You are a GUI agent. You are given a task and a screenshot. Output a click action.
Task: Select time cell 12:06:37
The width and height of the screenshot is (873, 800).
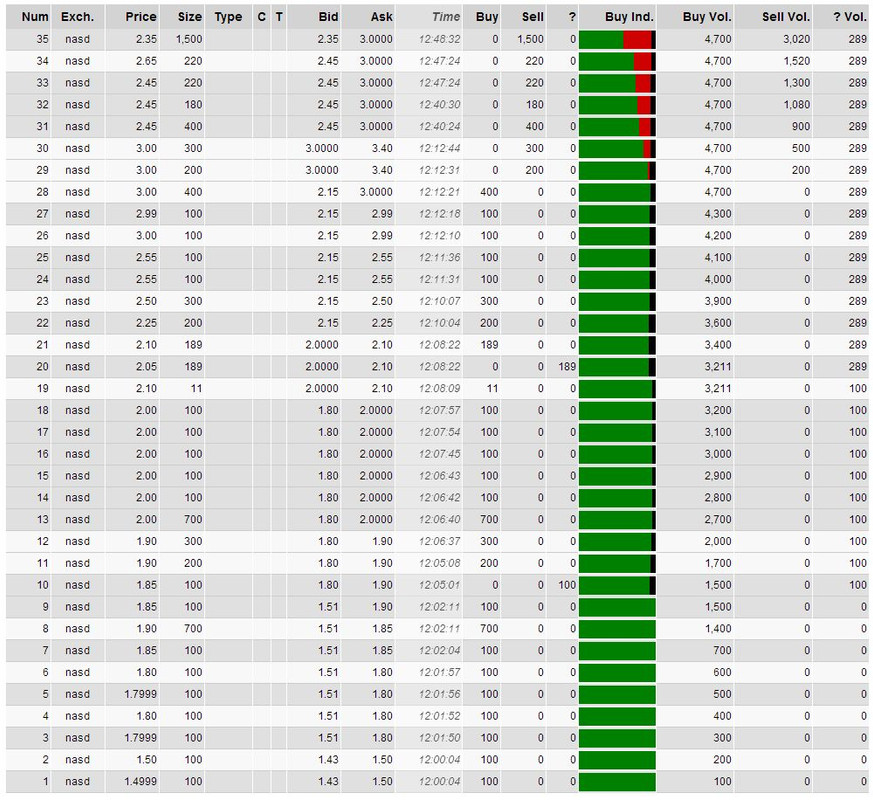click(x=439, y=541)
